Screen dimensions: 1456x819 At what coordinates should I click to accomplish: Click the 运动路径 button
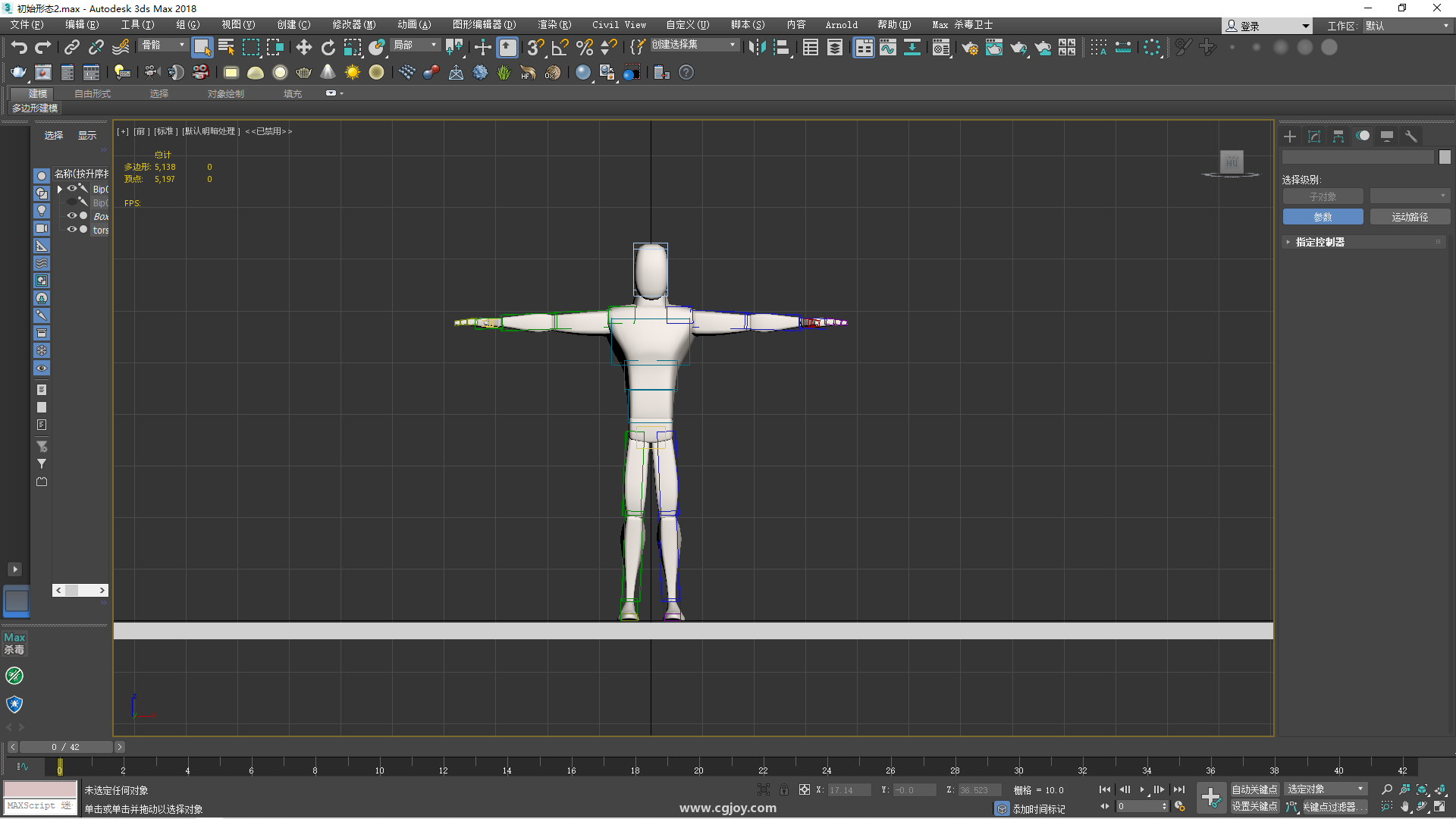(x=1410, y=217)
